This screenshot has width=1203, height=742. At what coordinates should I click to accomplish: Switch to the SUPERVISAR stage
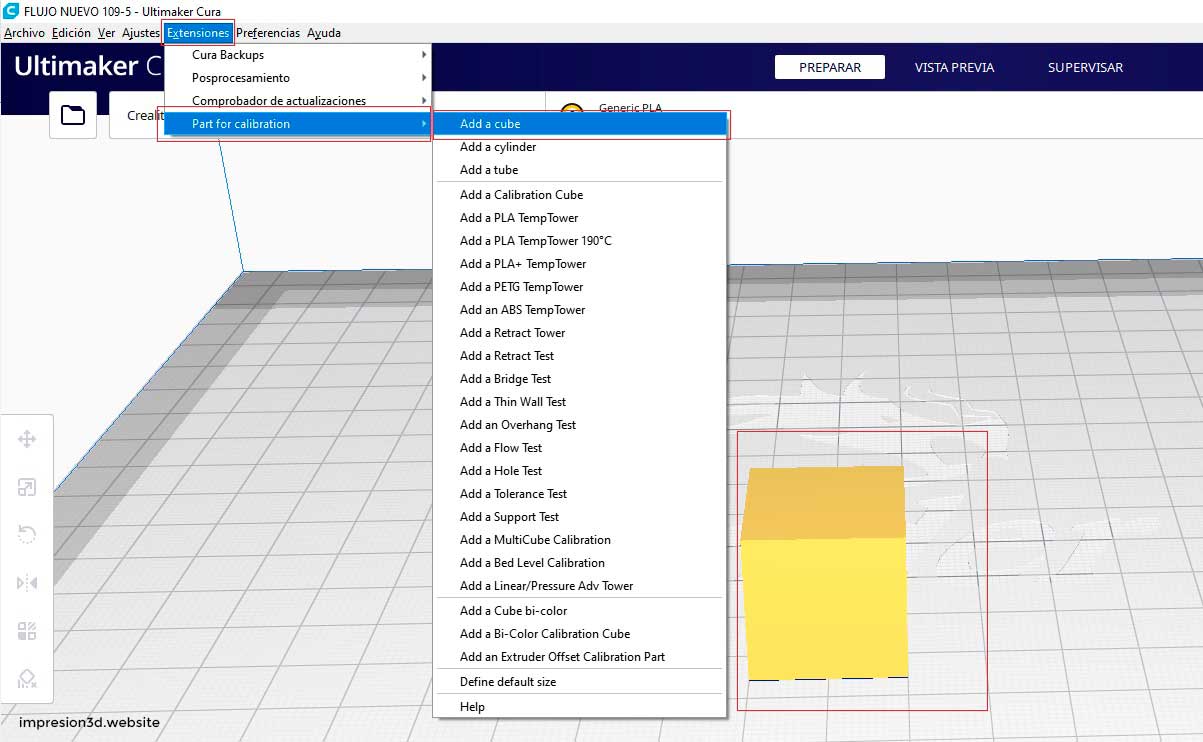coord(1085,67)
